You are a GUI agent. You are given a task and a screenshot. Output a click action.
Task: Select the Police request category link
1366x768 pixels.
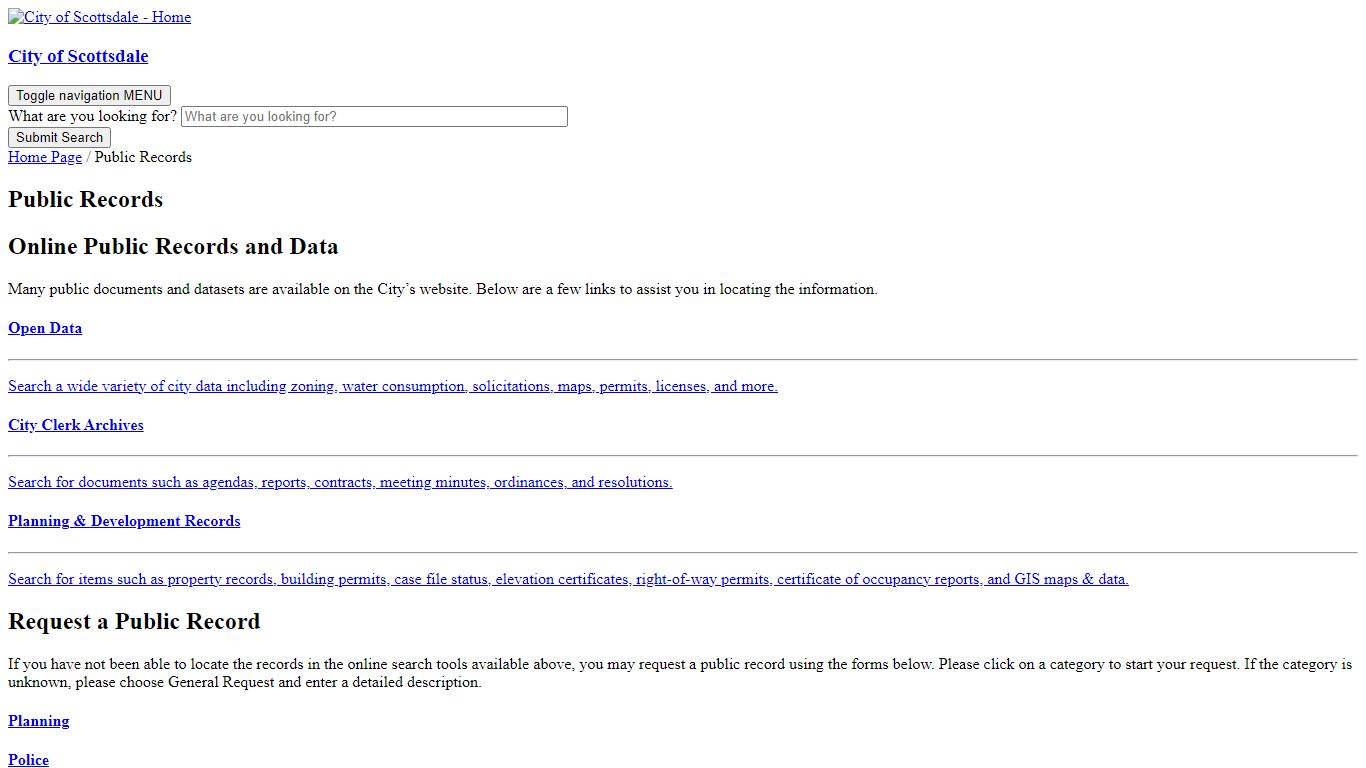[x=28, y=760]
